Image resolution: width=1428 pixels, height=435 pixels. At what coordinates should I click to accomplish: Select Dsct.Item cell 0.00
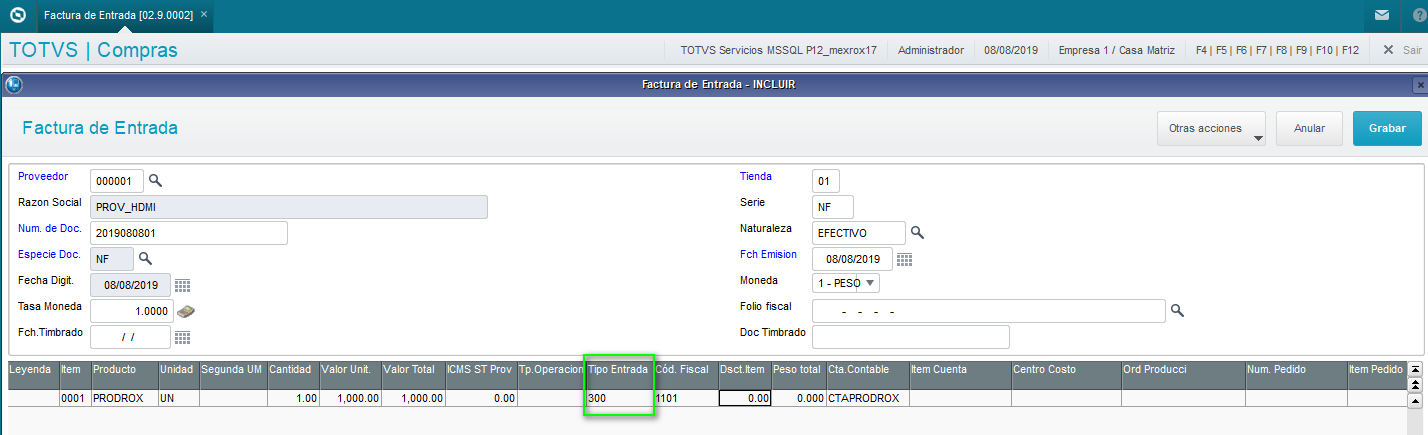[x=745, y=398]
